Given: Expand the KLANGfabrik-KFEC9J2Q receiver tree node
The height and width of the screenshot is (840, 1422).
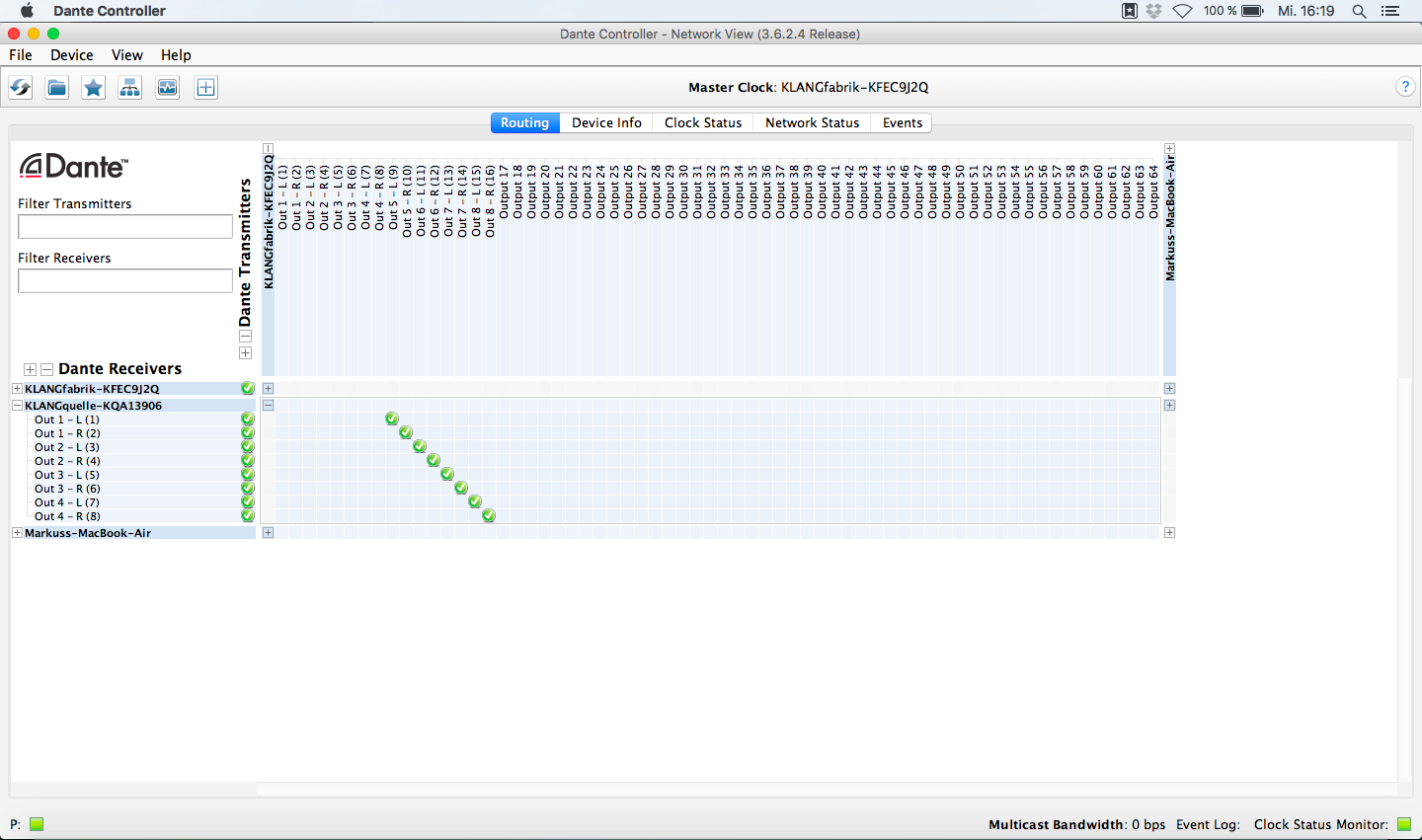Looking at the screenshot, I should (17, 389).
